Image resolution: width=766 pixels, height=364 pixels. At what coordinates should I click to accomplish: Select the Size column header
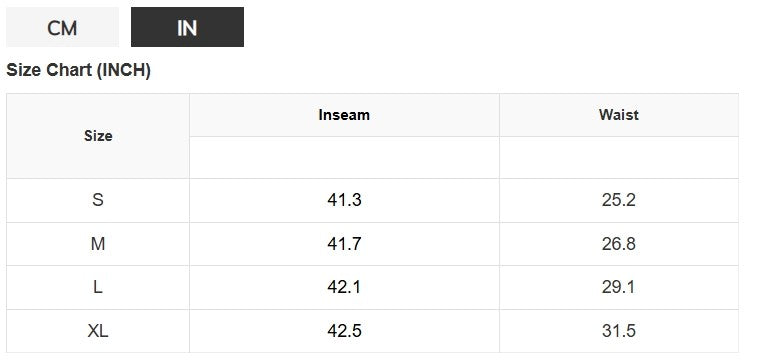point(98,136)
